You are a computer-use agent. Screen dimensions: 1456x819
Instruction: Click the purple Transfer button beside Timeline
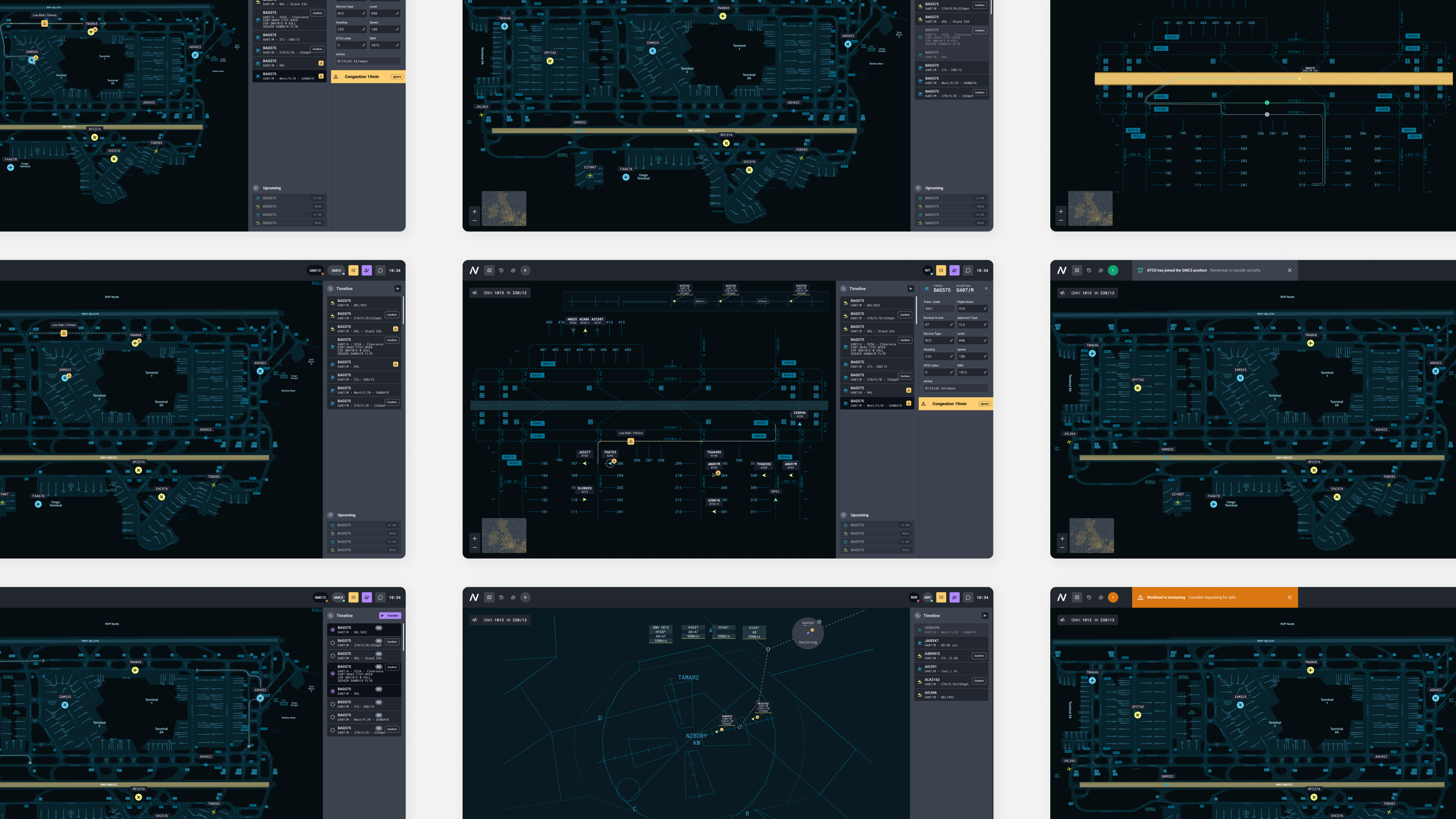coord(390,615)
